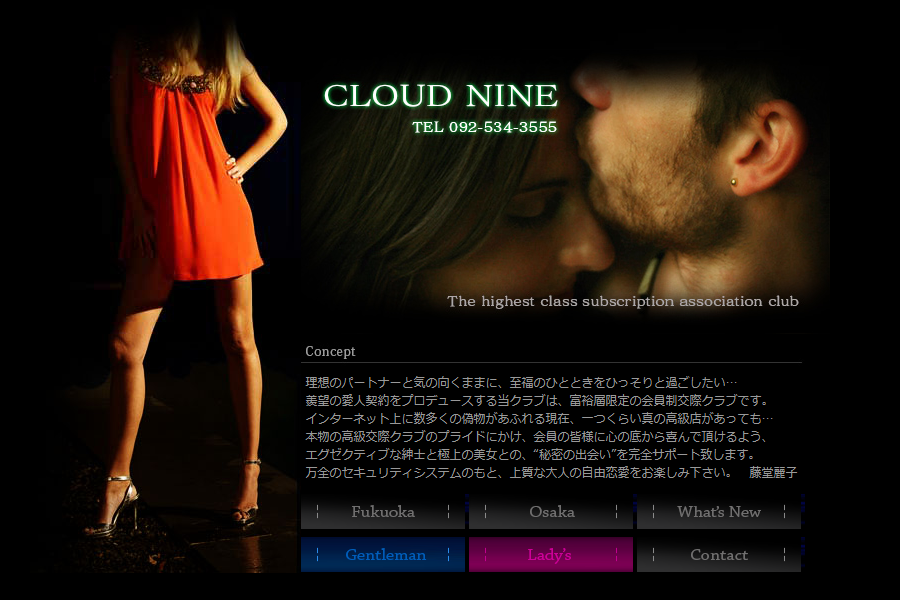
Task: Click the man's gold stud earring
Action: pyautogui.click(x=733, y=182)
